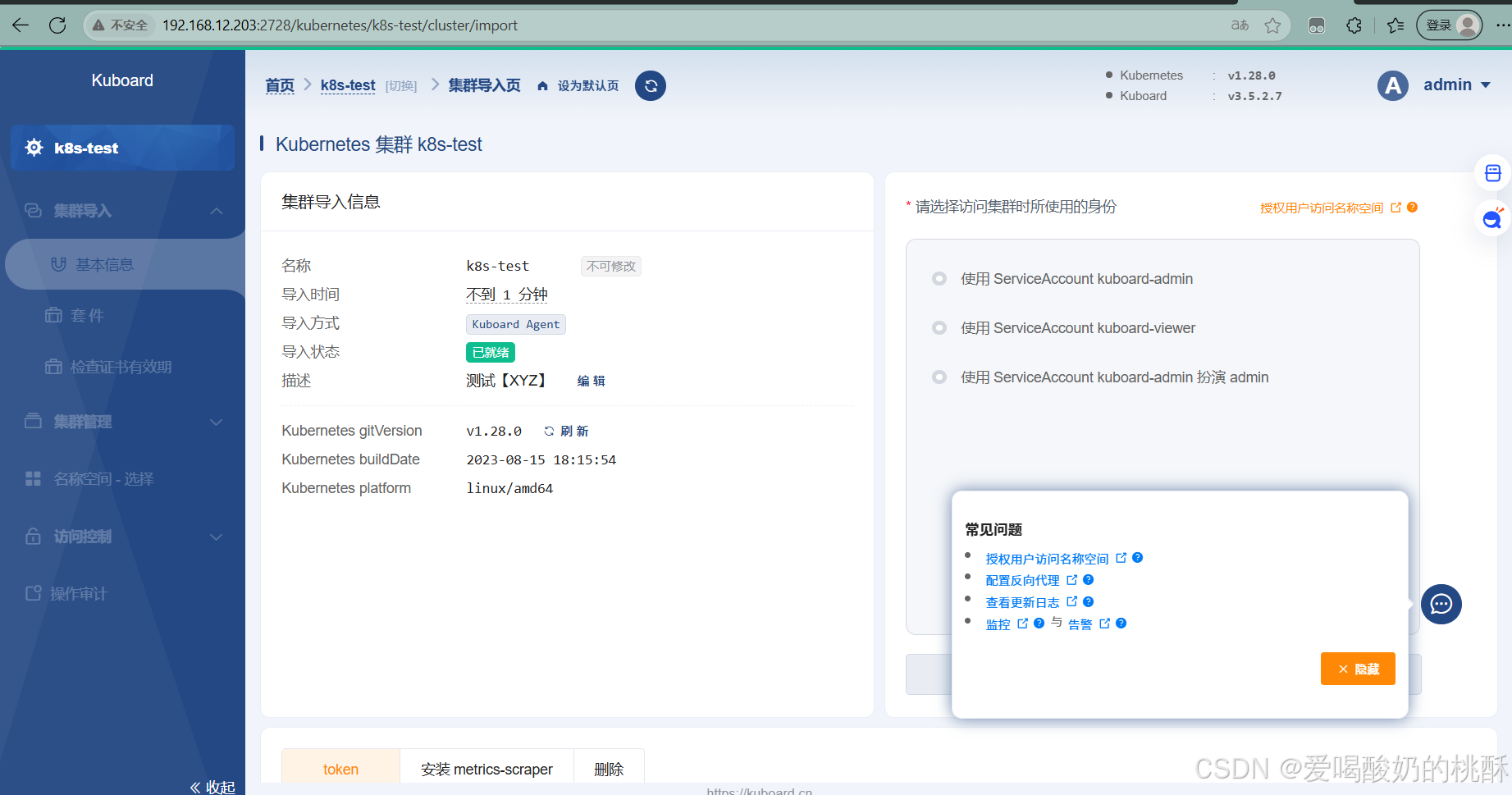Click 刷新 next to Kubernetes gitVersion

[566, 431]
